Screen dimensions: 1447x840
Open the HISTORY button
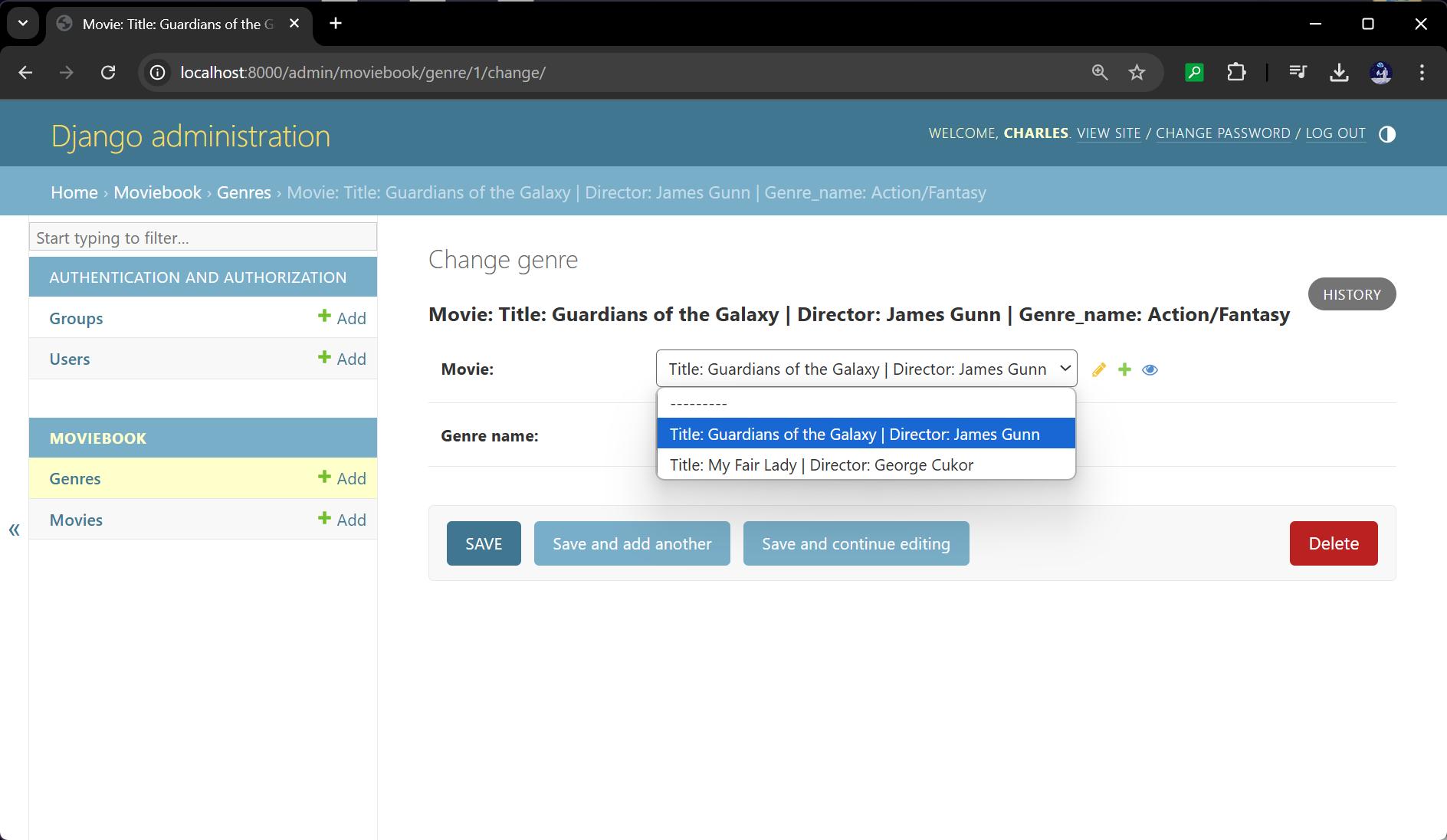1351,294
